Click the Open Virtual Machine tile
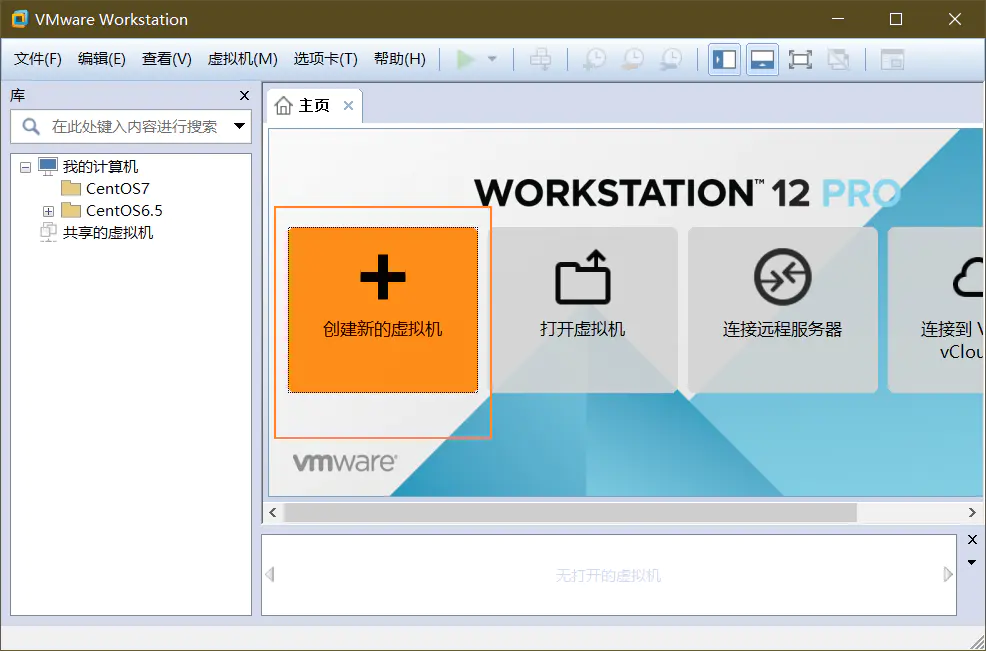Viewport: 986px width, 651px height. [582, 309]
